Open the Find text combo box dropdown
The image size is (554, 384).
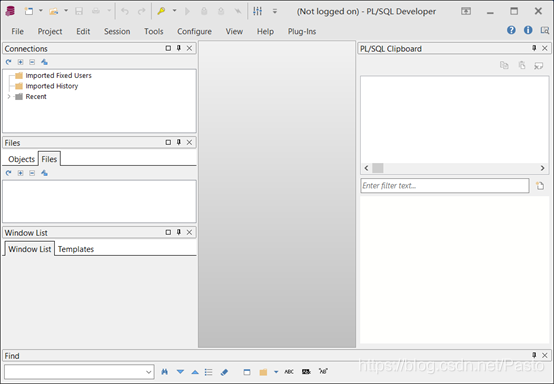(149, 372)
